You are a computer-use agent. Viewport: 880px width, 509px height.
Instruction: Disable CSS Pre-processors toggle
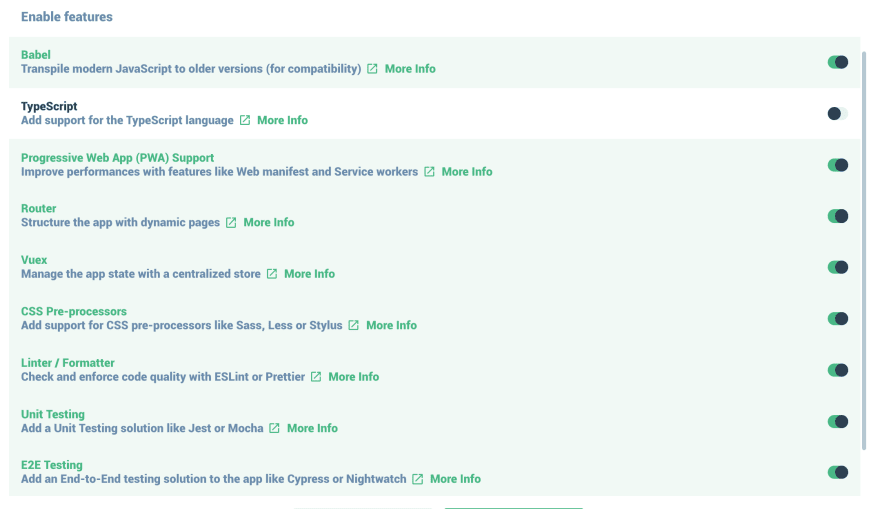[x=837, y=319]
